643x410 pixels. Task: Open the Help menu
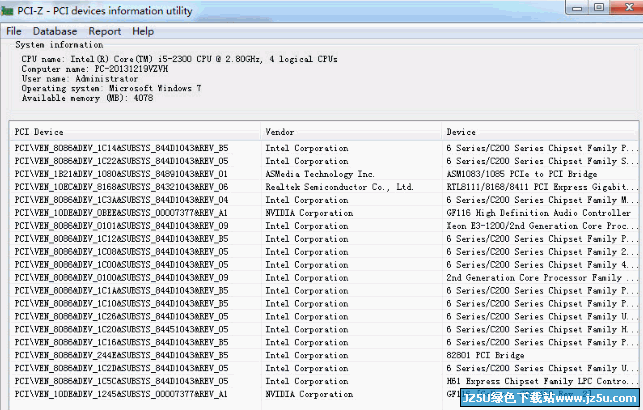coord(143,31)
